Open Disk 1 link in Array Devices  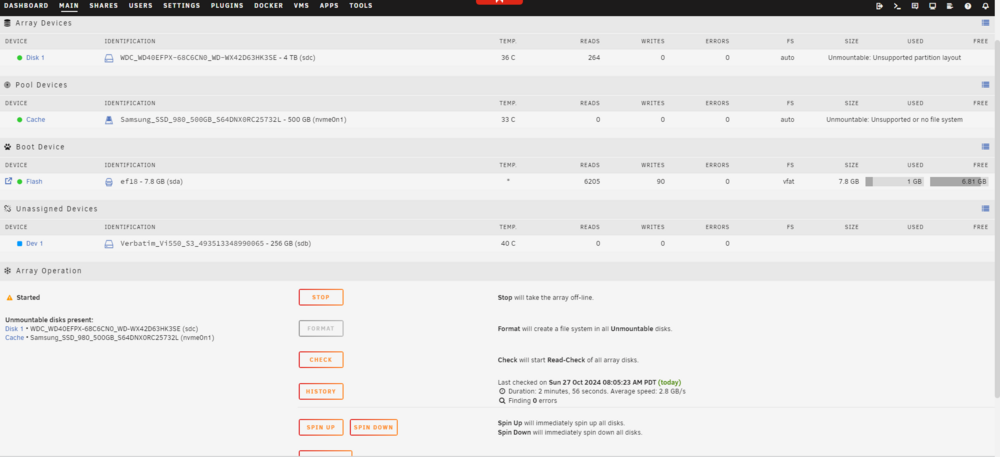(x=35, y=58)
